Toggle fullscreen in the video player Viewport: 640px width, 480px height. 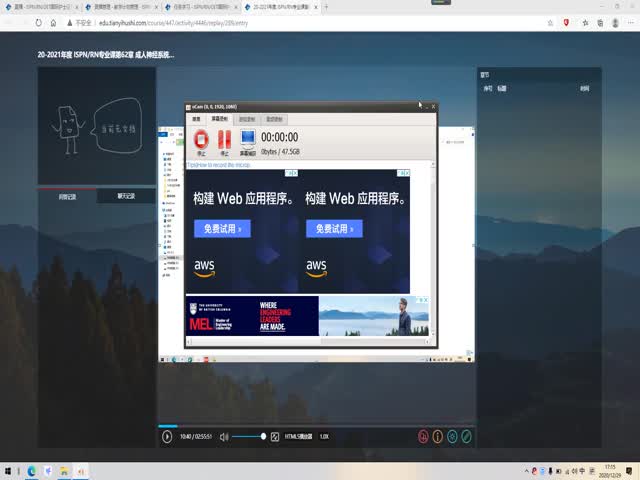click(x=275, y=437)
